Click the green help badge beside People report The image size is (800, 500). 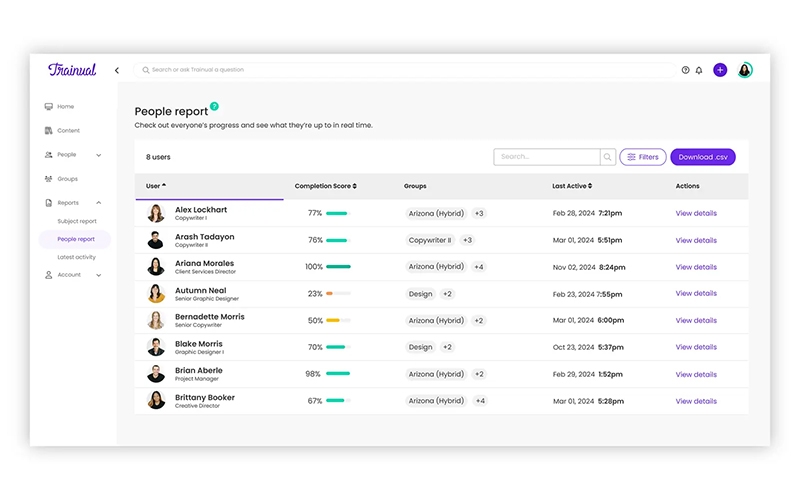pos(214,106)
